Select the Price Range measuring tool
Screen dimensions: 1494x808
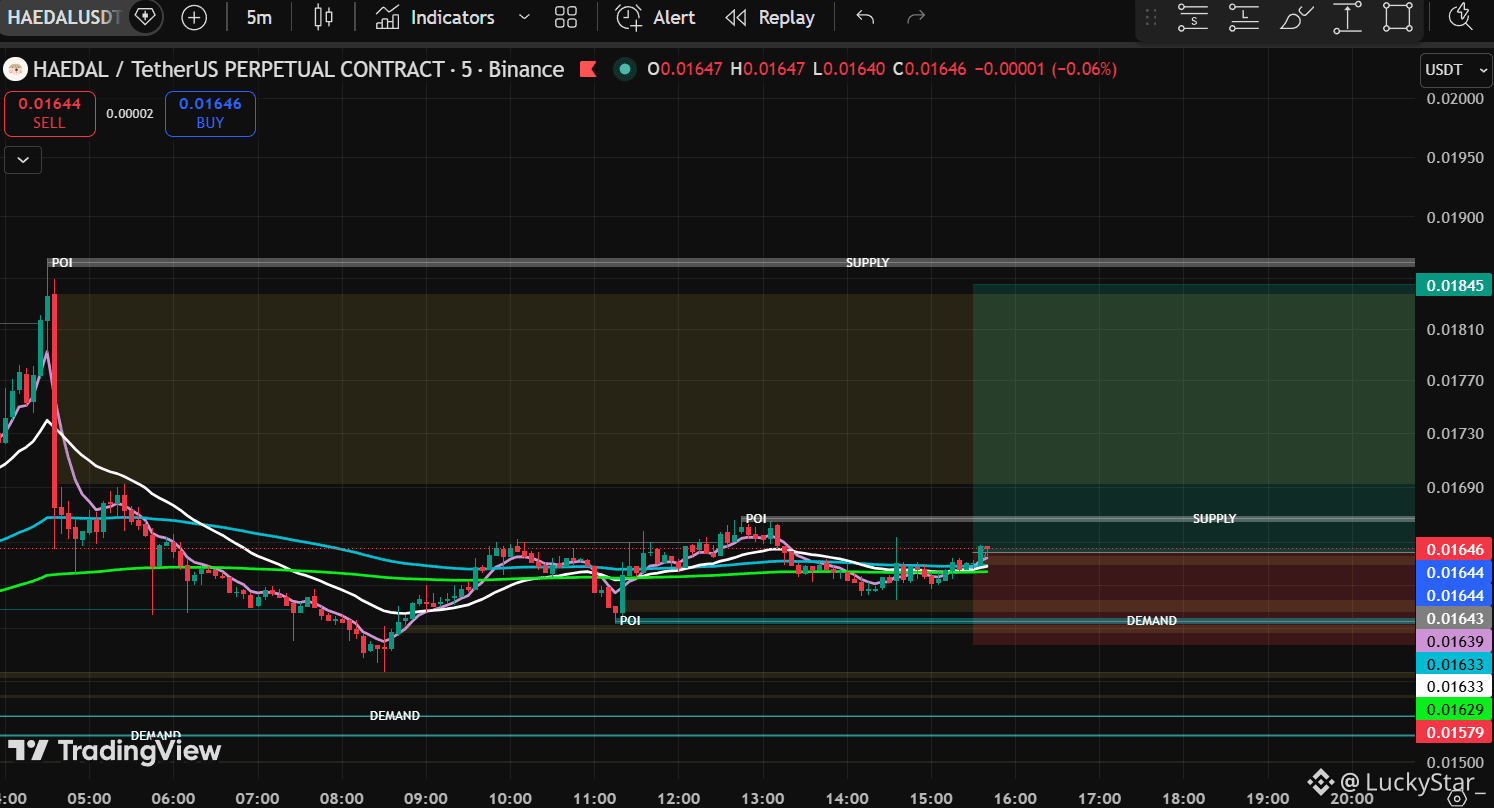[1347, 17]
